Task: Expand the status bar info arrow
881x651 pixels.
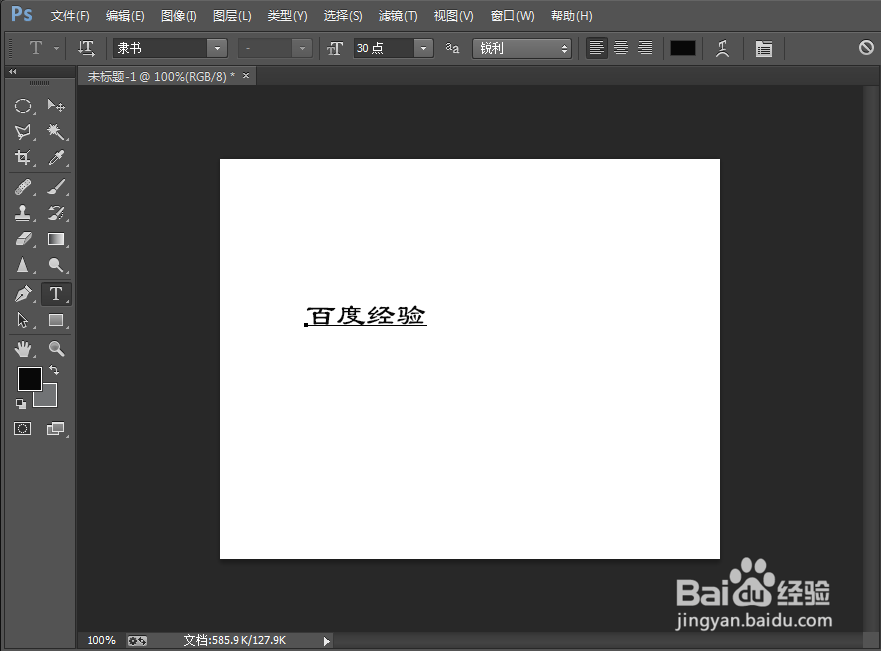Action: pyautogui.click(x=326, y=641)
